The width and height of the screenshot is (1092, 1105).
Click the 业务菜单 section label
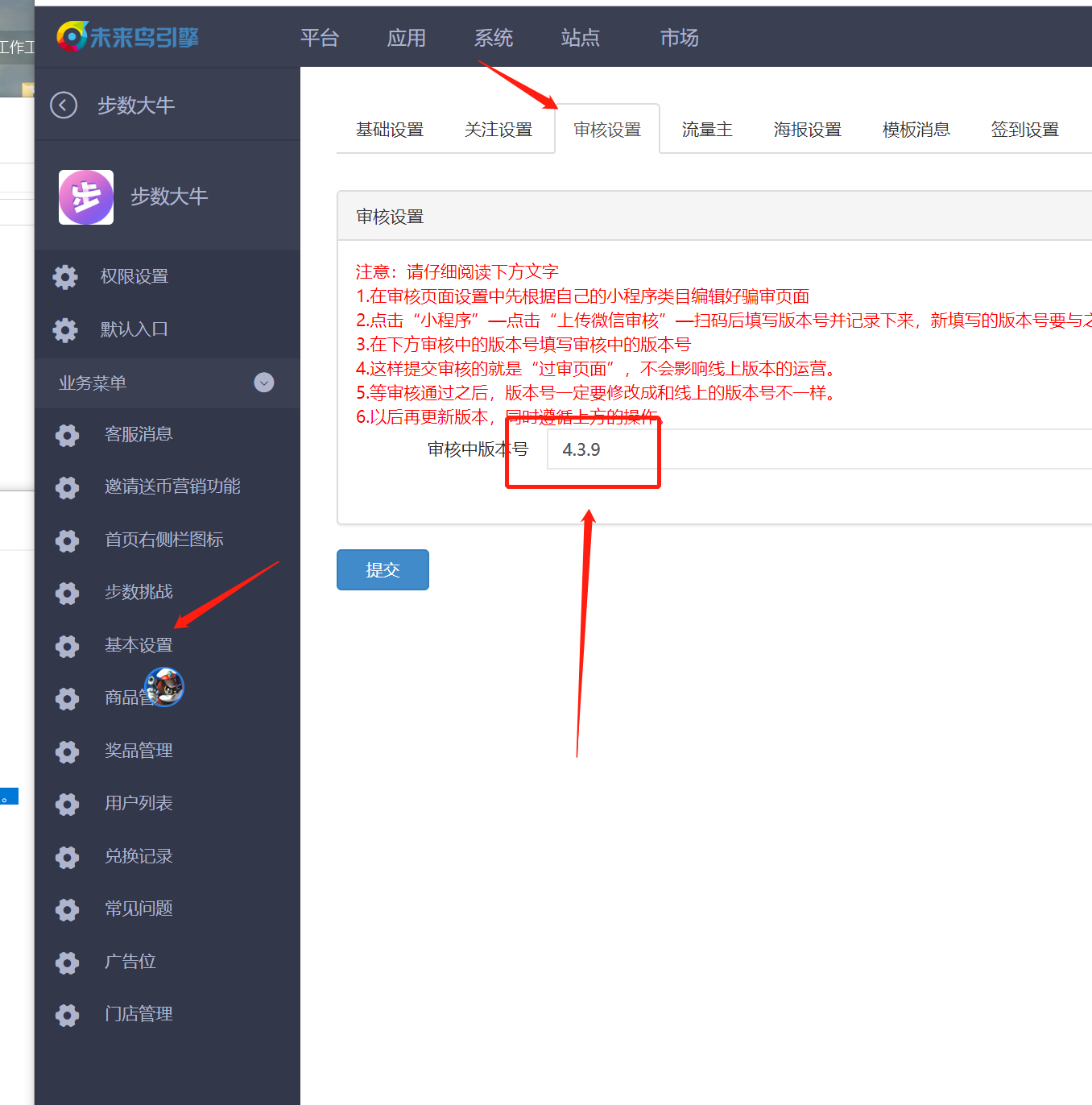(93, 383)
